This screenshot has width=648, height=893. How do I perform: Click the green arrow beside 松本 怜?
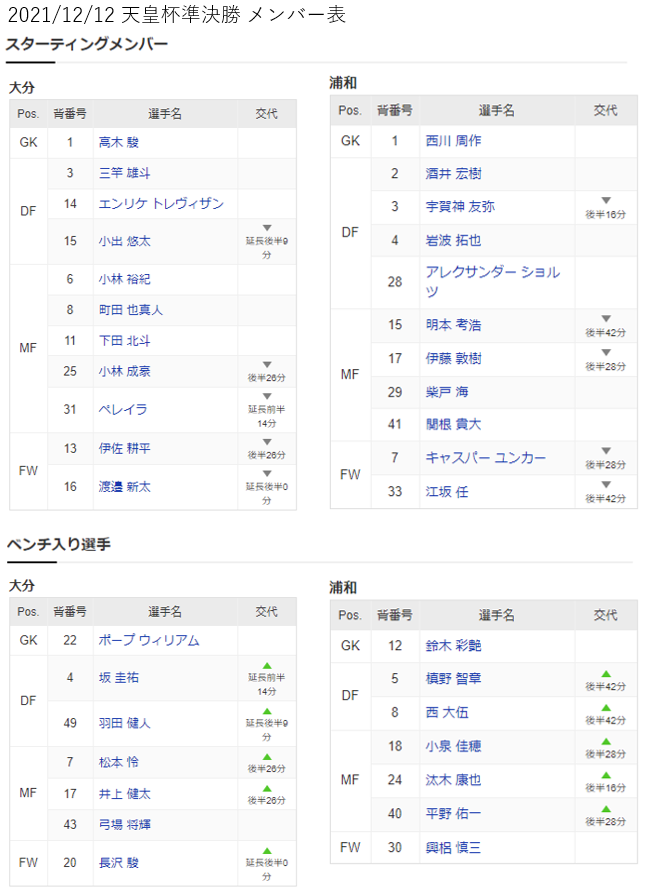(x=267, y=756)
